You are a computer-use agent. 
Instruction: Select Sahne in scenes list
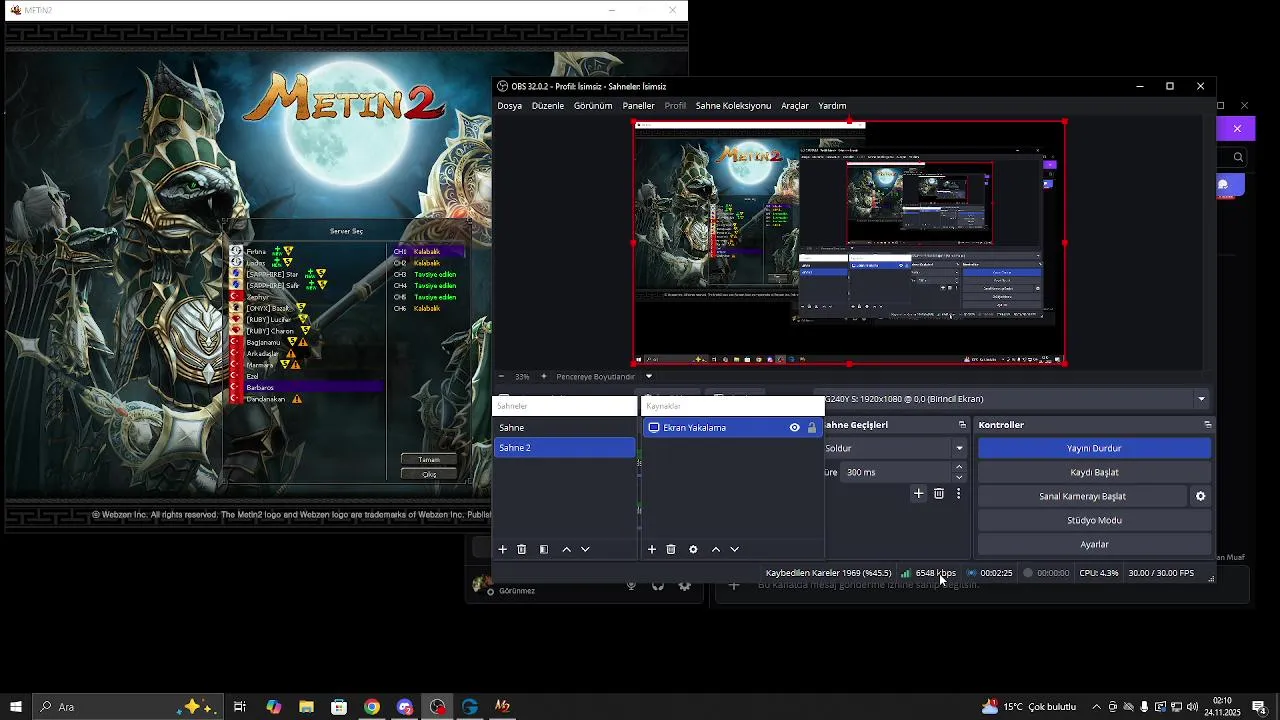coord(565,428)
